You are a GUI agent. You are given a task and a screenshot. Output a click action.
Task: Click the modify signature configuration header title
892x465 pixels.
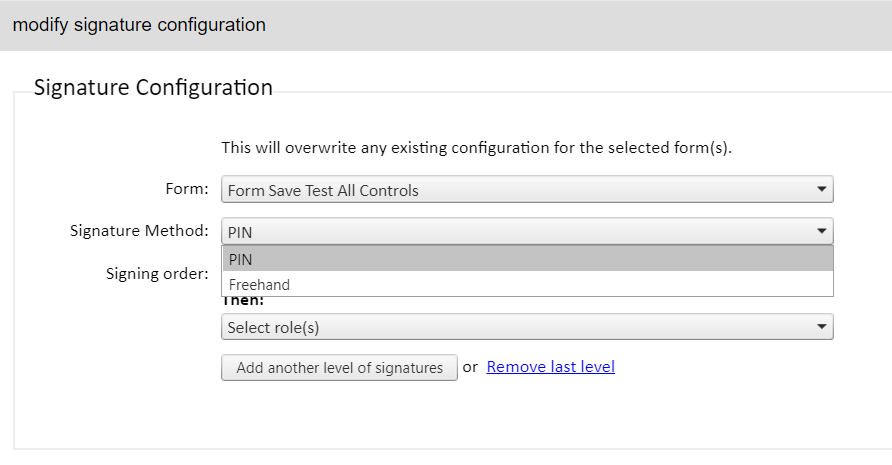[139, 25]
